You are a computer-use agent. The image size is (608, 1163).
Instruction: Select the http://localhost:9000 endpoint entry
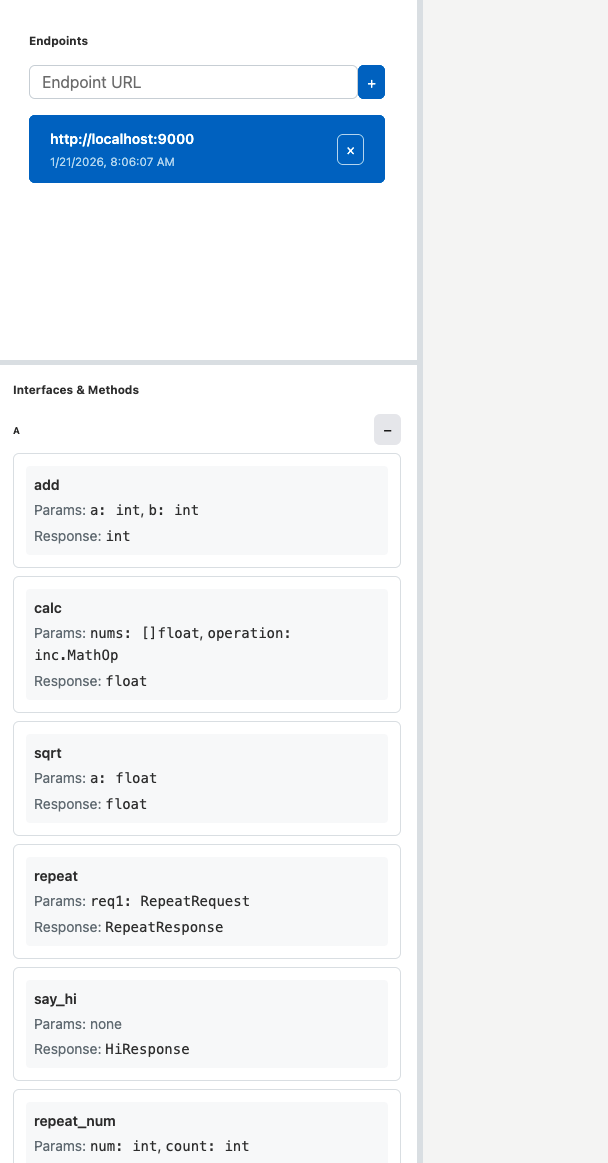[180, 149]
